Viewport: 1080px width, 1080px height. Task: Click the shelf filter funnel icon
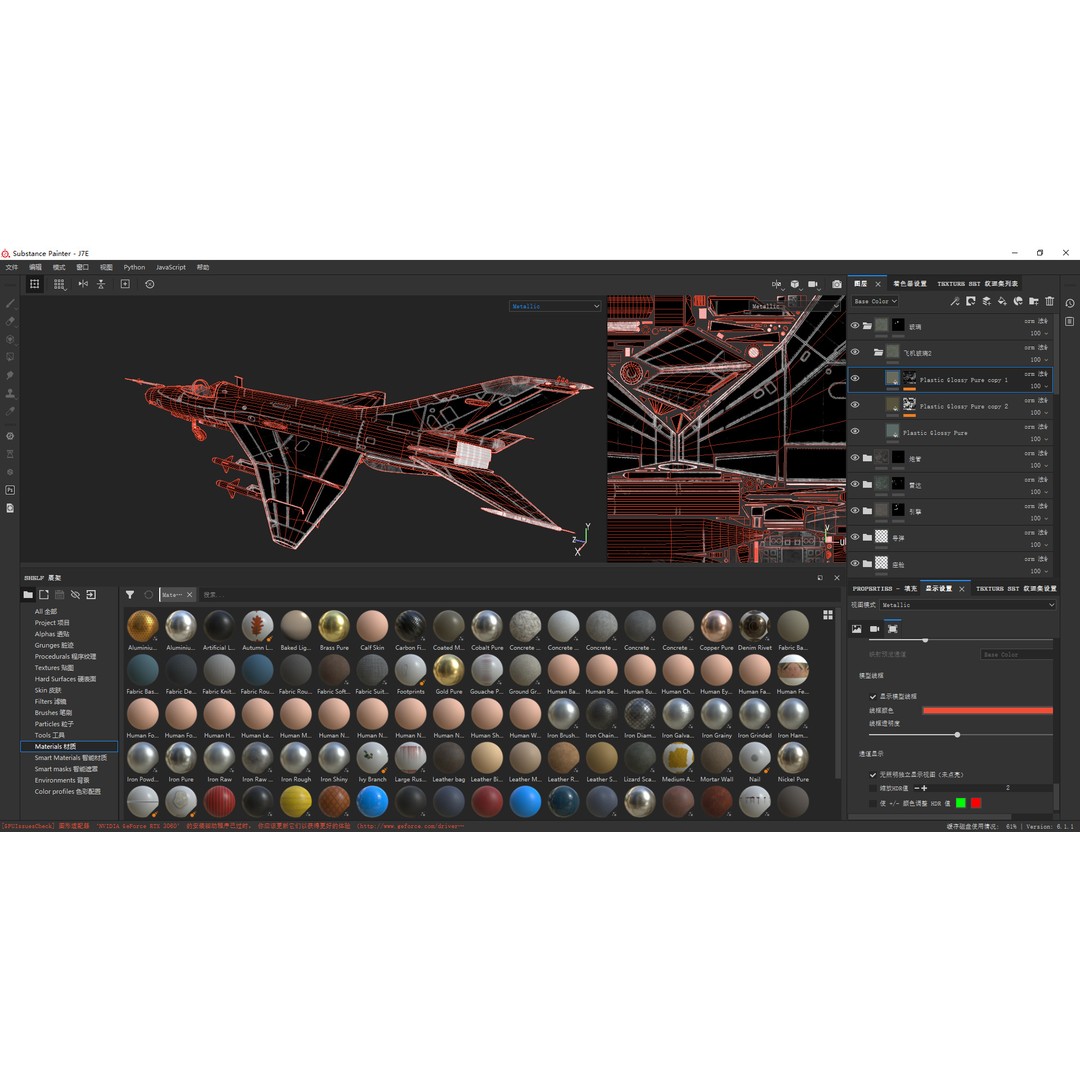[x=129, y=594]
